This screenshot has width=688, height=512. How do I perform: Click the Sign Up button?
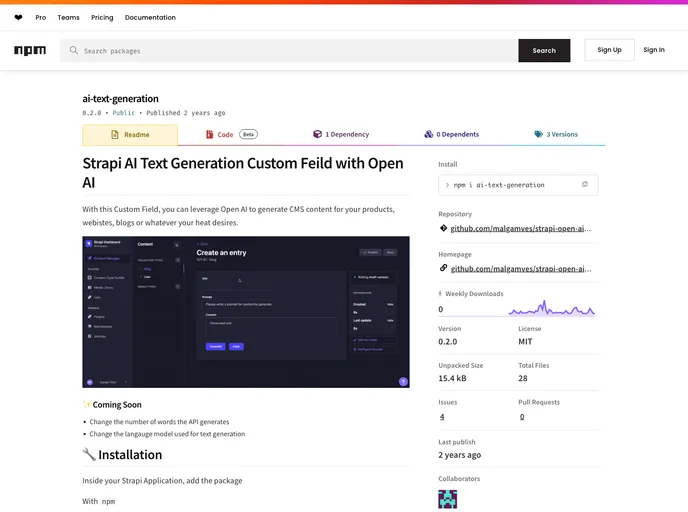pos(609,50)
